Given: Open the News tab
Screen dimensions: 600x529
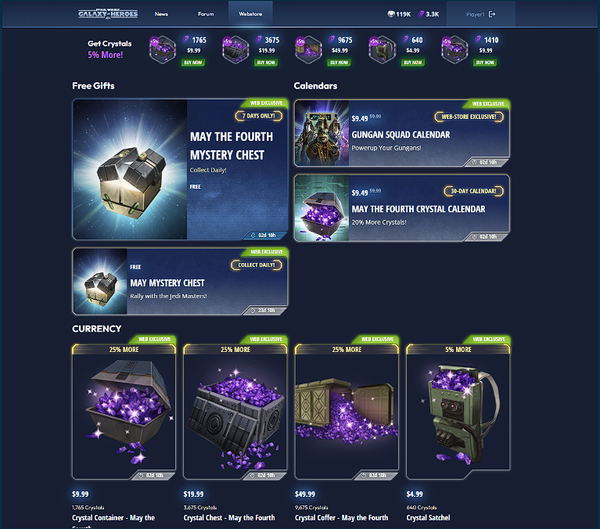Looking at the screenshot, I should pyautogui.click(x=161, y=14).
